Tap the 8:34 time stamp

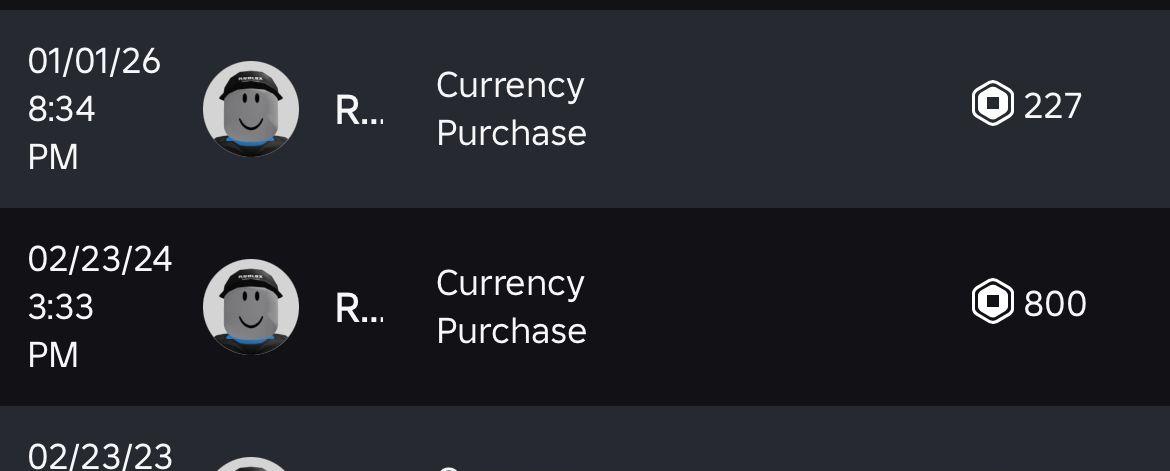click(62, 109)
